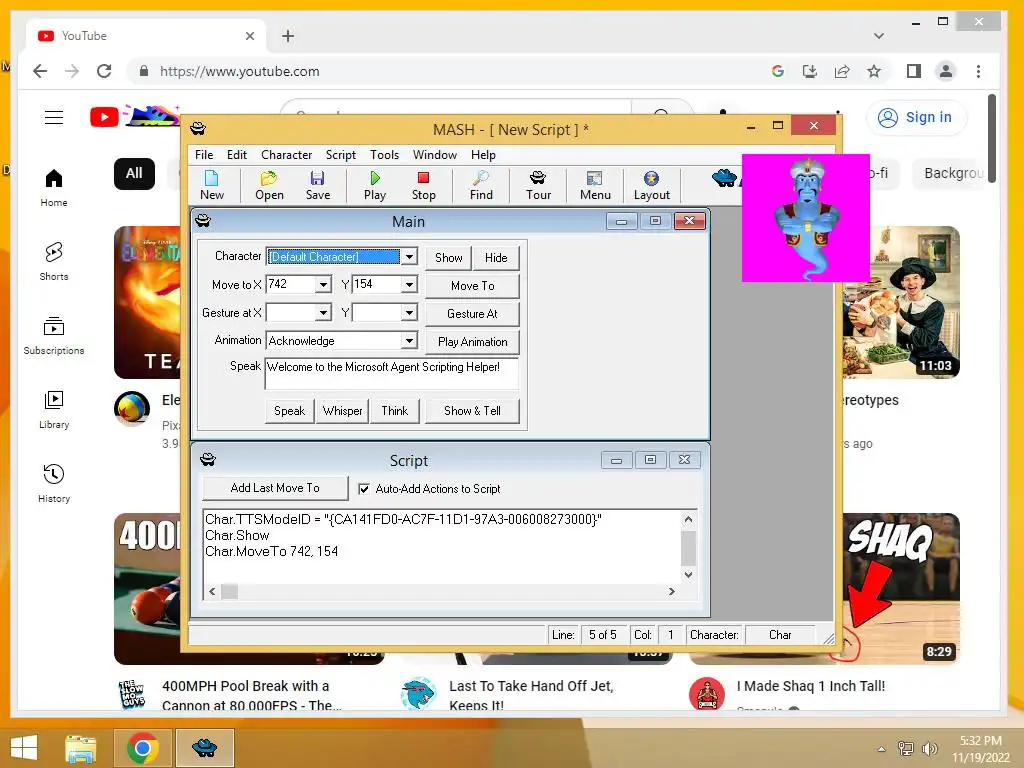The width and height of the screenshot is (1024, 768).
Task: Open a script with the Open toolbar icon
Action: click(x=269, y=185)
